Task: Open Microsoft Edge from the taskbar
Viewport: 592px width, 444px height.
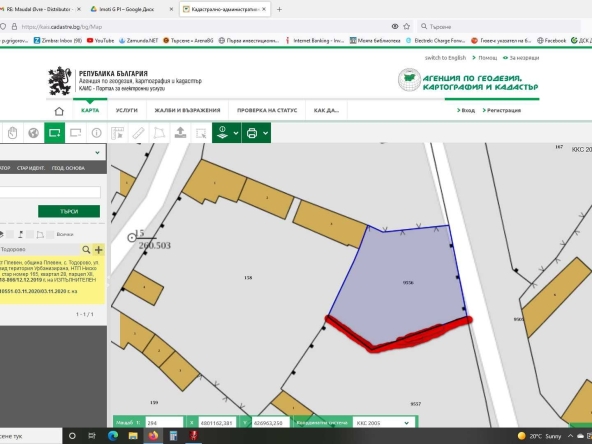Action: [x=113, y=436]
